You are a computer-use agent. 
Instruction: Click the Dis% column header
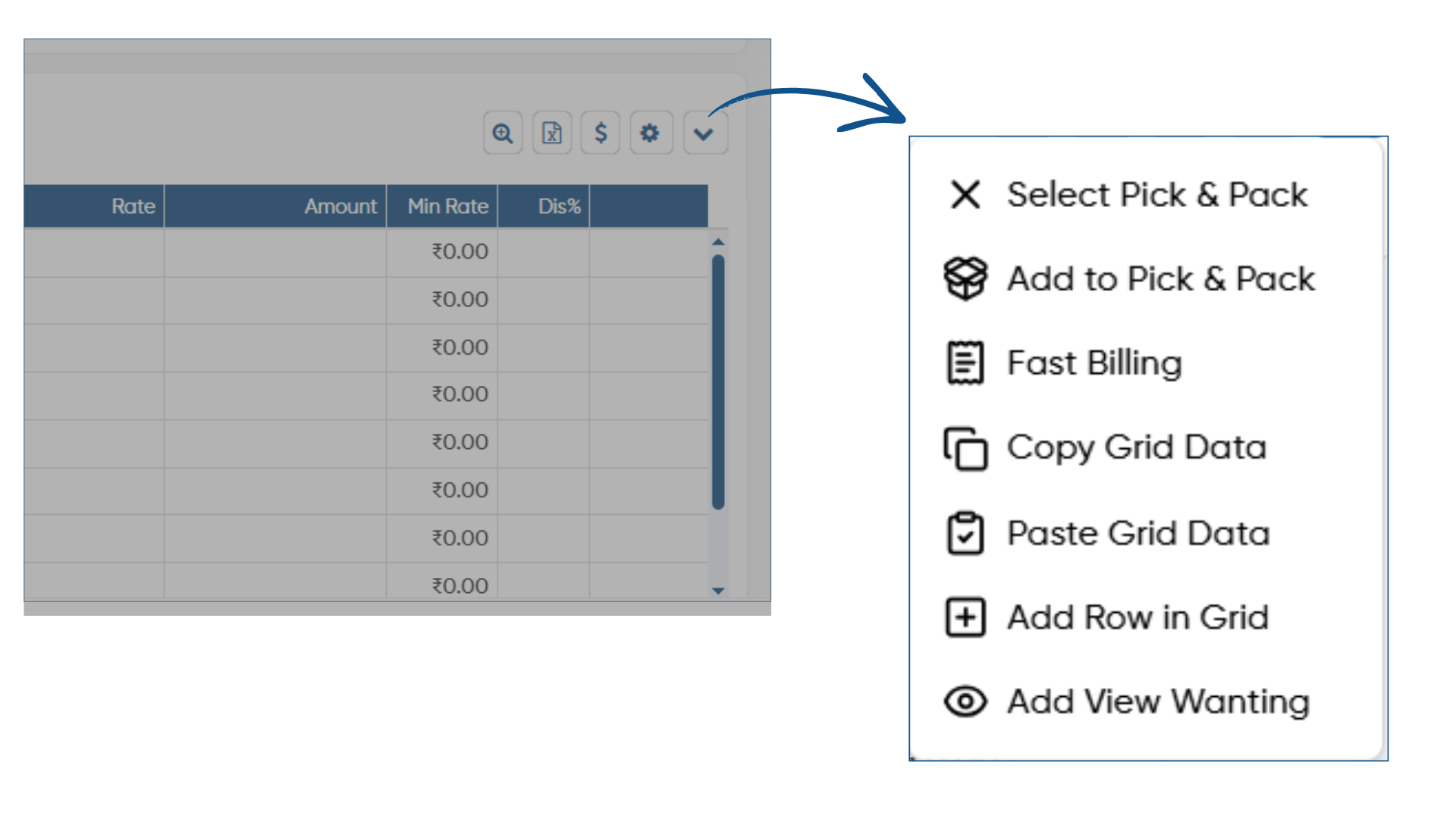pos(544,206)
